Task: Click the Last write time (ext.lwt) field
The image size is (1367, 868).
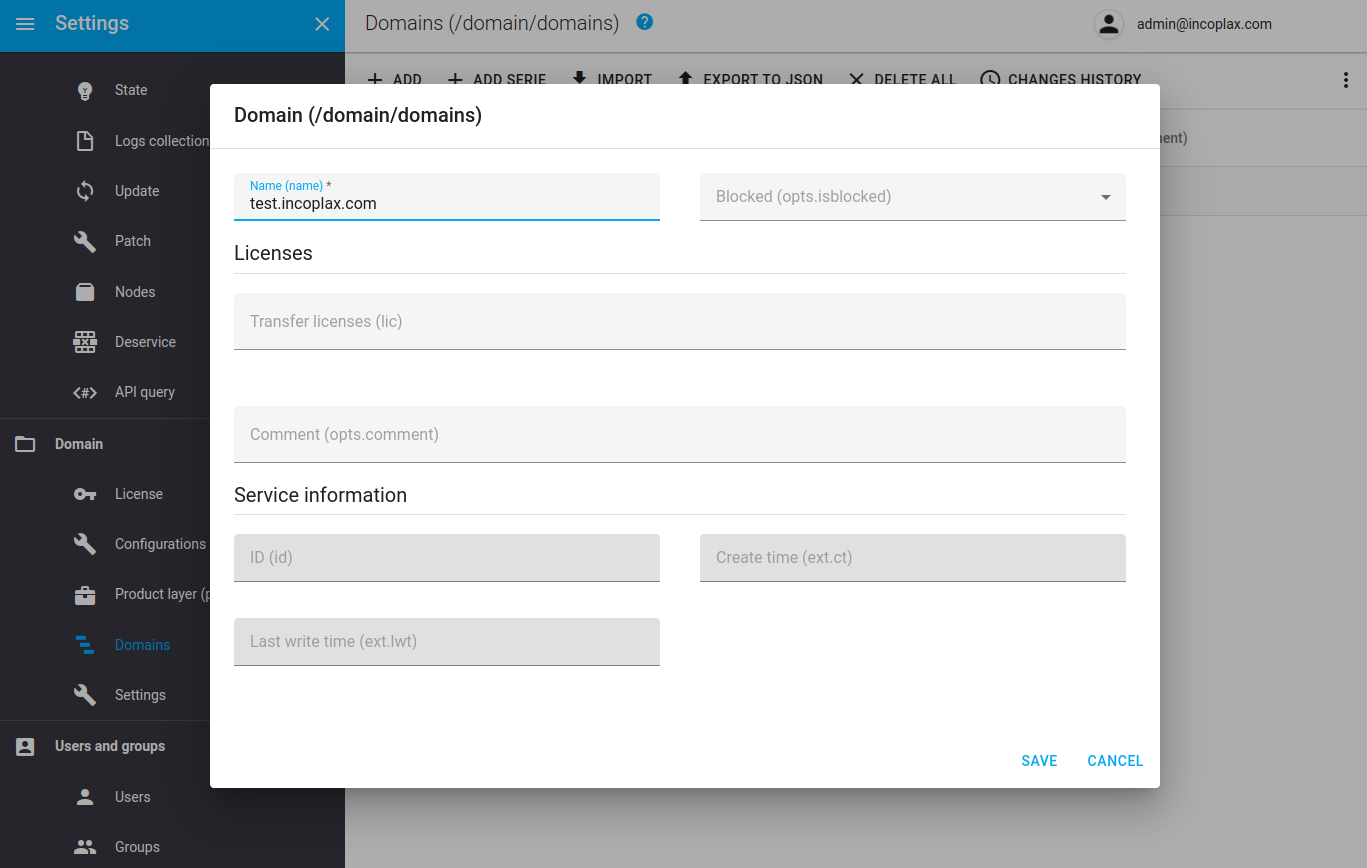Action: point(447,642)
